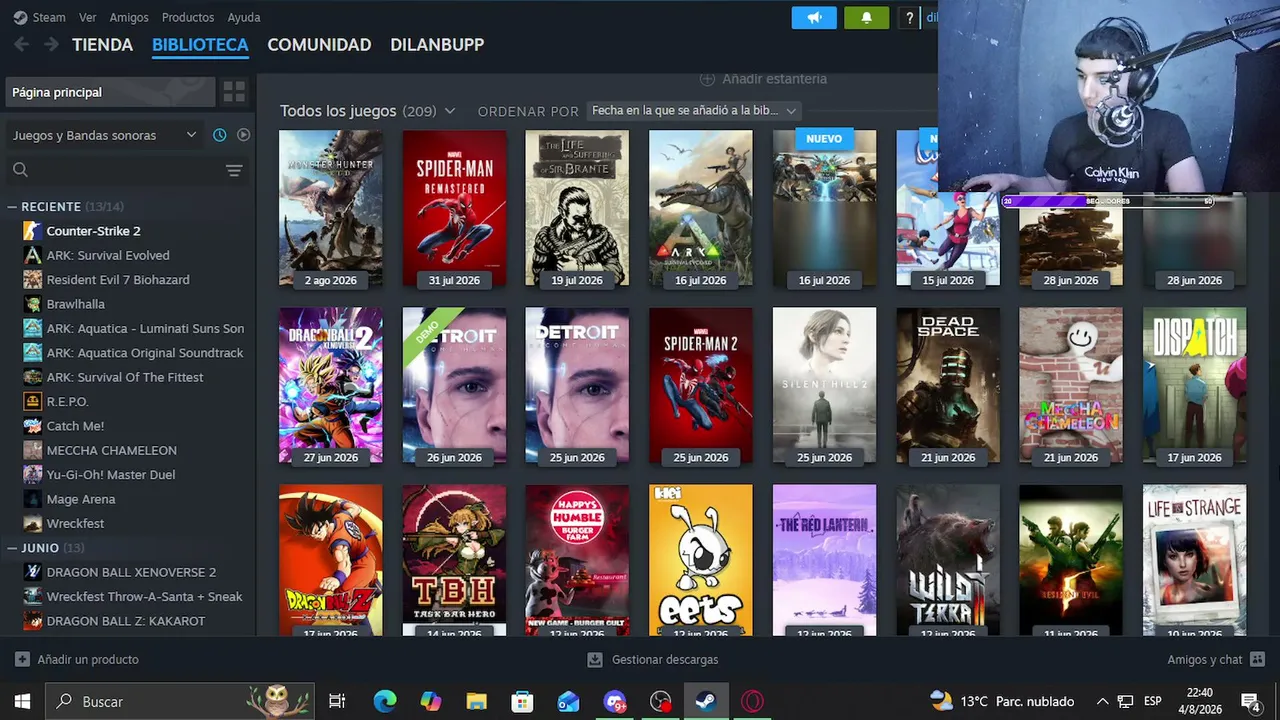The image size is (1280, 720).
Task: Click the ready-to-play filter icon
Action: (x=243, y=135)
